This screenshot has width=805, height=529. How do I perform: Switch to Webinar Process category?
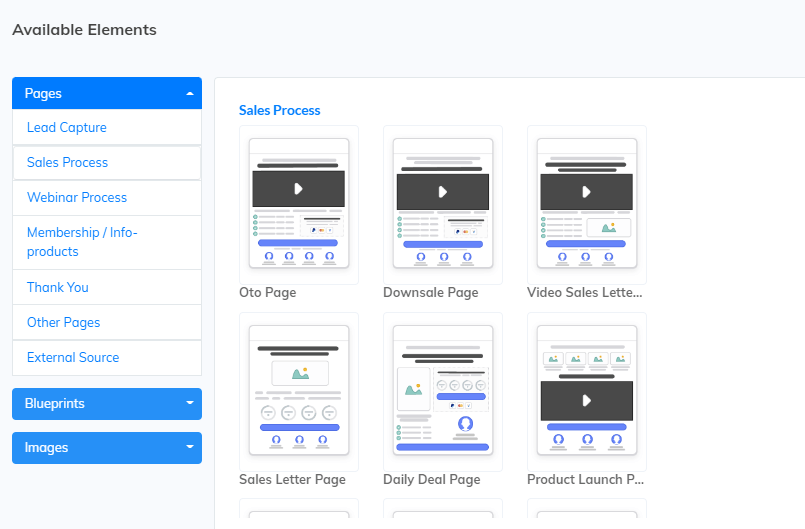coord(77,198)
